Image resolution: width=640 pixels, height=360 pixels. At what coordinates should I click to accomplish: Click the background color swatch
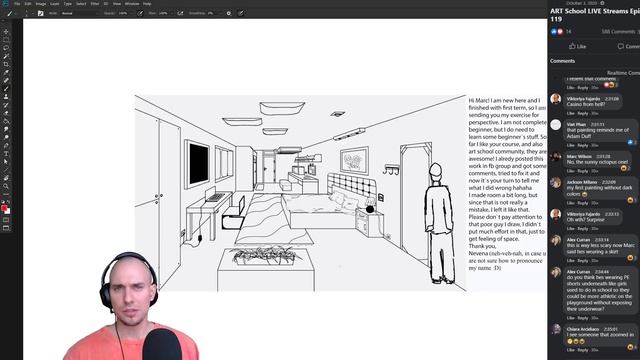pos(8,211)
